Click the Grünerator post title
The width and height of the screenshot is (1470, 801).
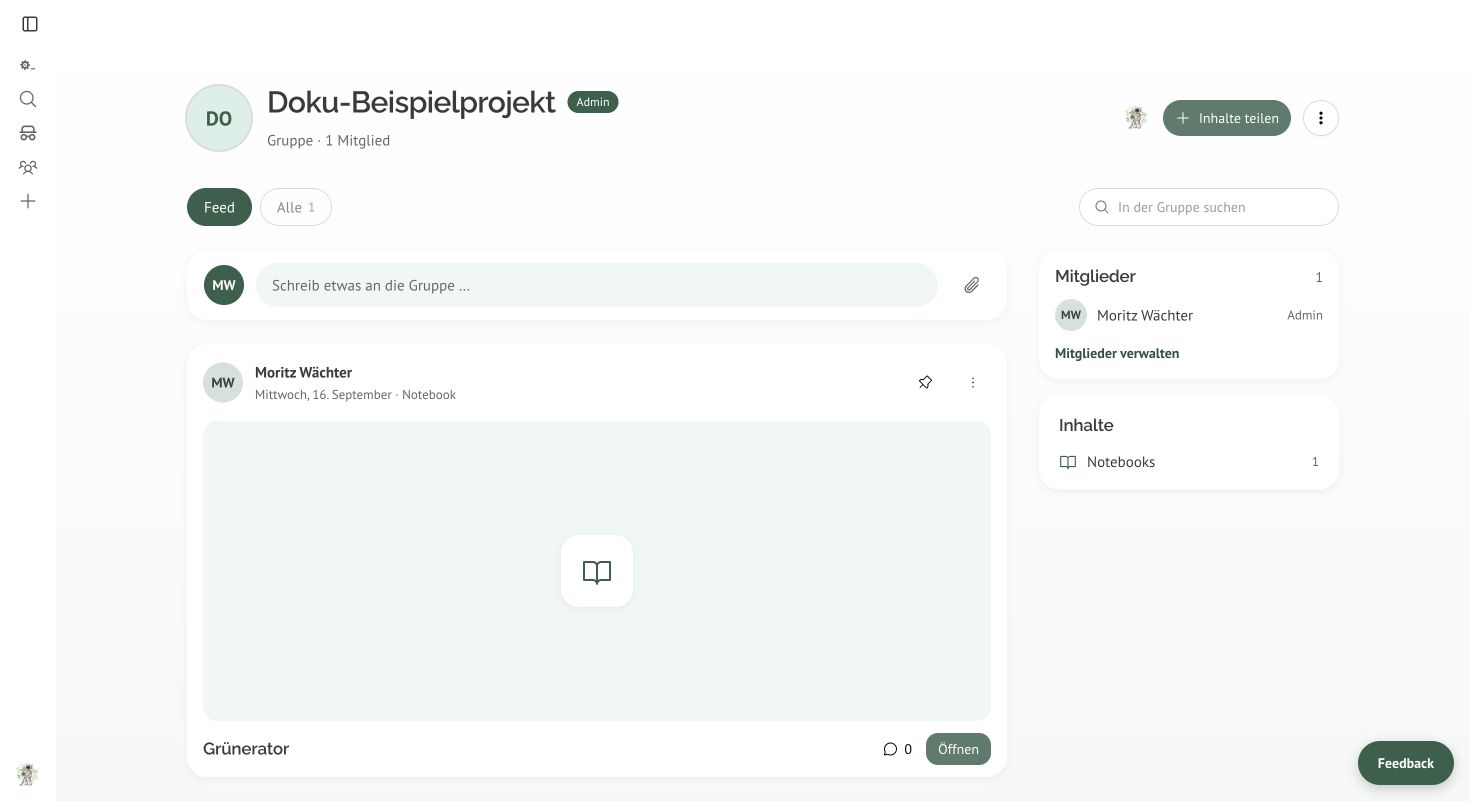pyautogui.click(x=246, y=749)
